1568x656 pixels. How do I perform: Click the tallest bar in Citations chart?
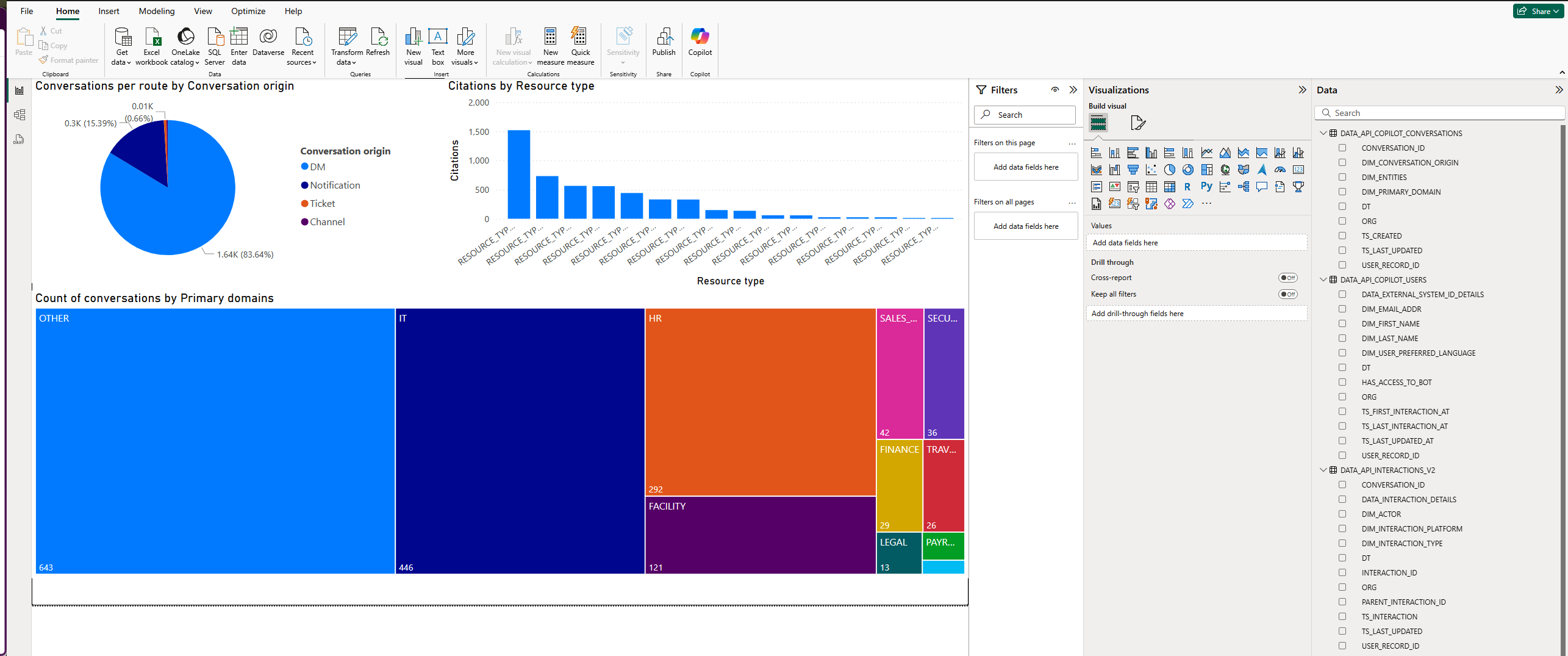coord(519,174)
